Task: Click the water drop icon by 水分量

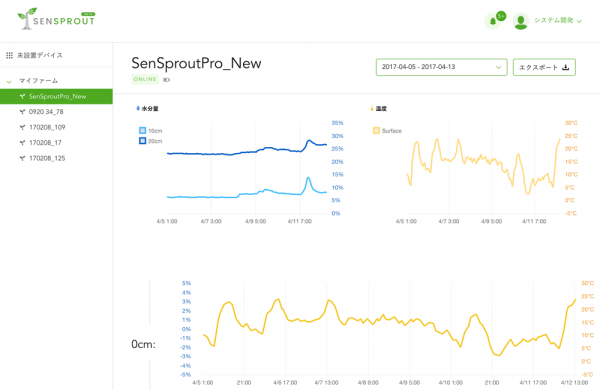Action: (x=138, y=108)
